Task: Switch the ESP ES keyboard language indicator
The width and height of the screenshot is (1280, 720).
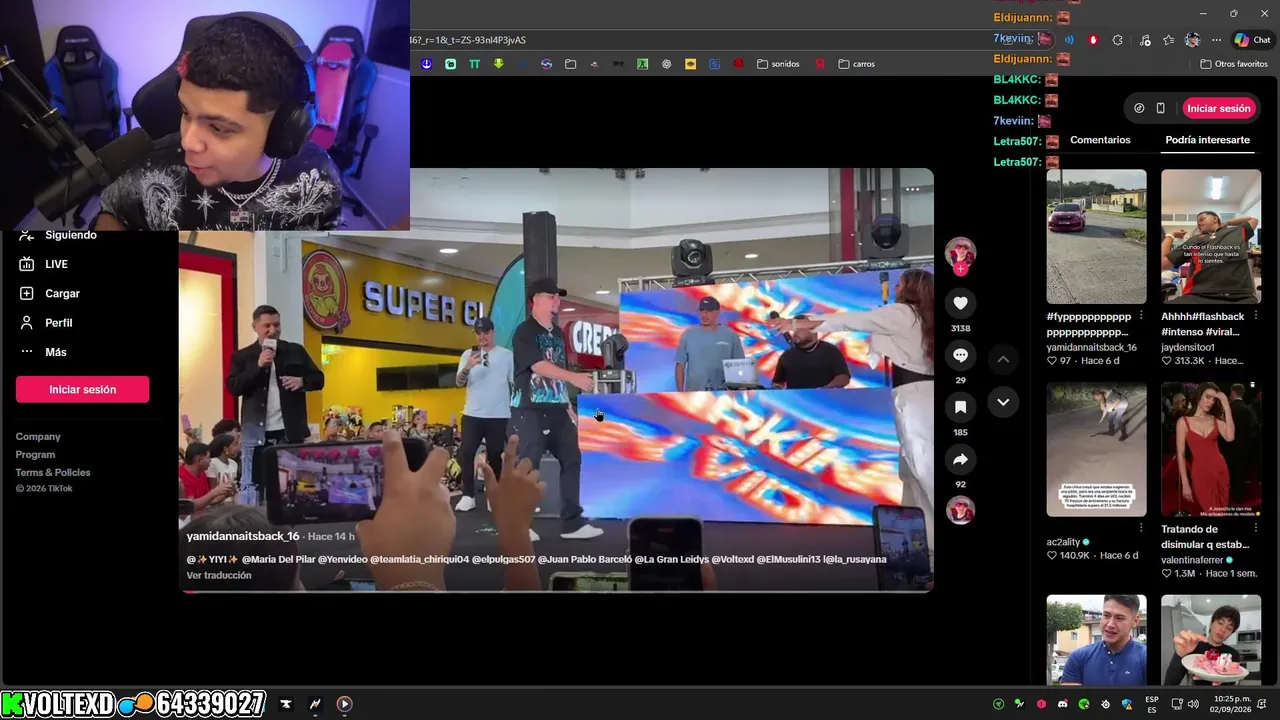Action: click(x=1152, y=704)
